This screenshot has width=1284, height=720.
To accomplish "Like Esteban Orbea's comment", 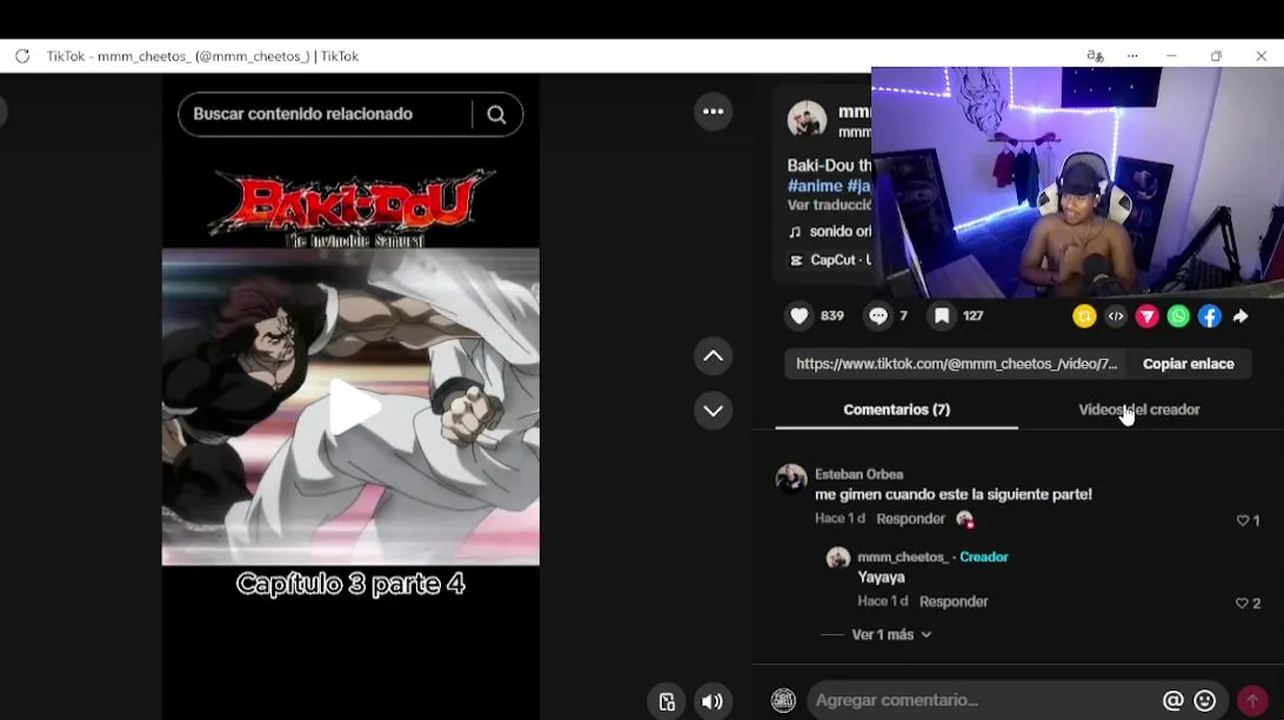I will tap(1243, 520).
